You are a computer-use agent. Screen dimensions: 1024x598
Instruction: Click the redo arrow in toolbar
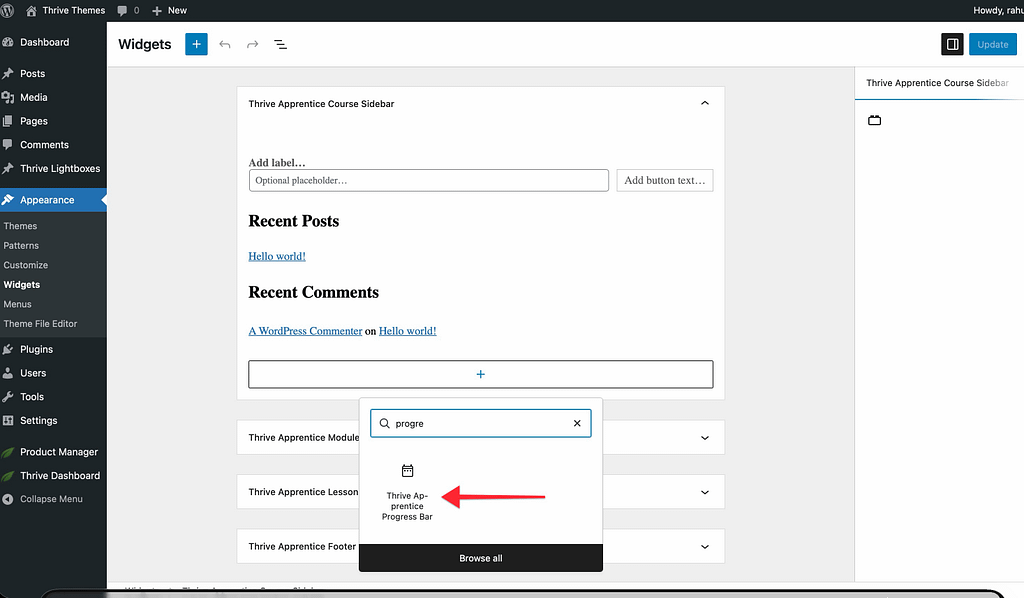point(252,45)
